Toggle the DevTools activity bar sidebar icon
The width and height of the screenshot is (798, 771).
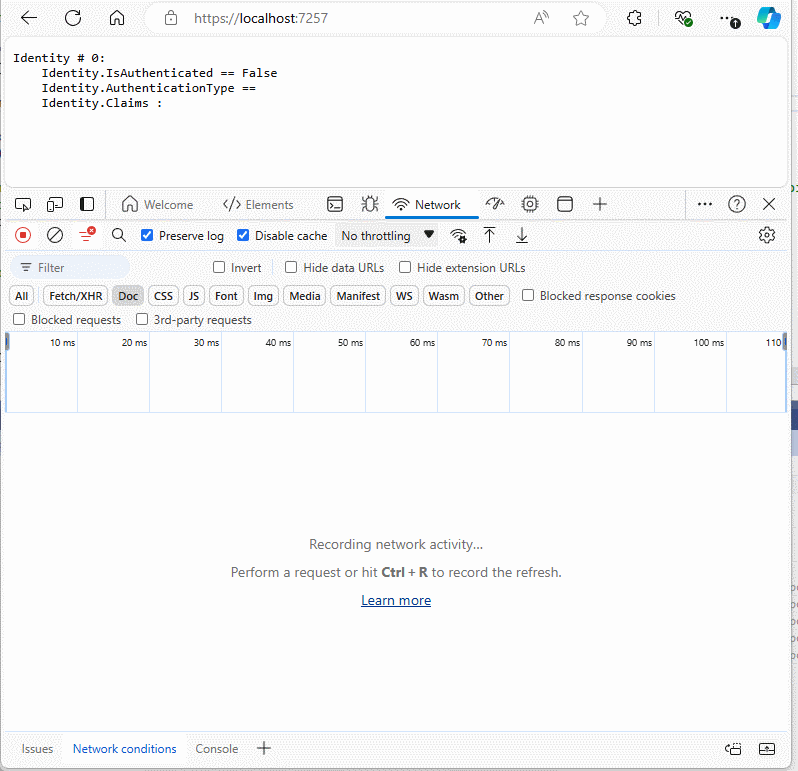click(x=87, y=205)
